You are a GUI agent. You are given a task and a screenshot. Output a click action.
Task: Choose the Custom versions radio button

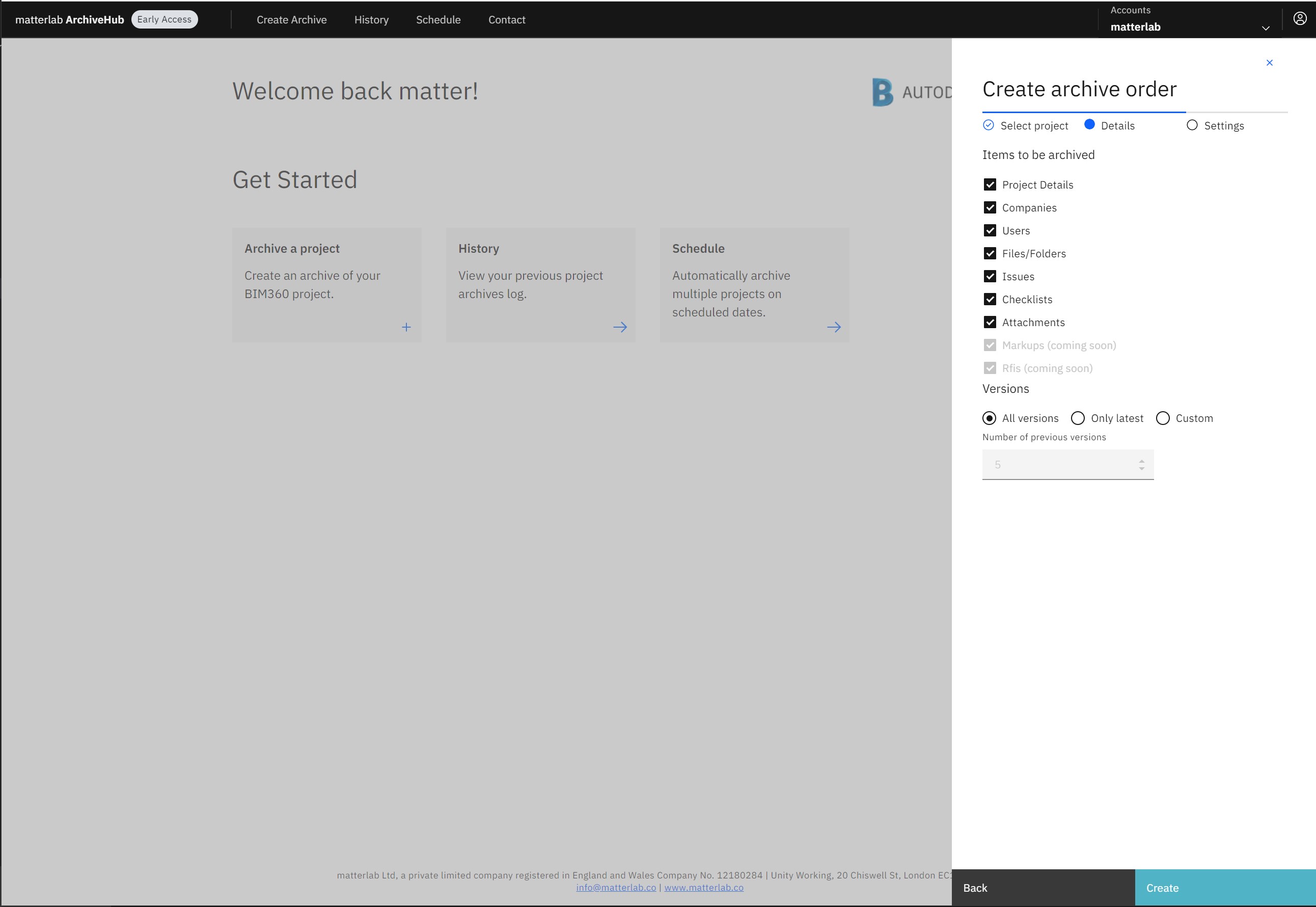(1163, 418)
